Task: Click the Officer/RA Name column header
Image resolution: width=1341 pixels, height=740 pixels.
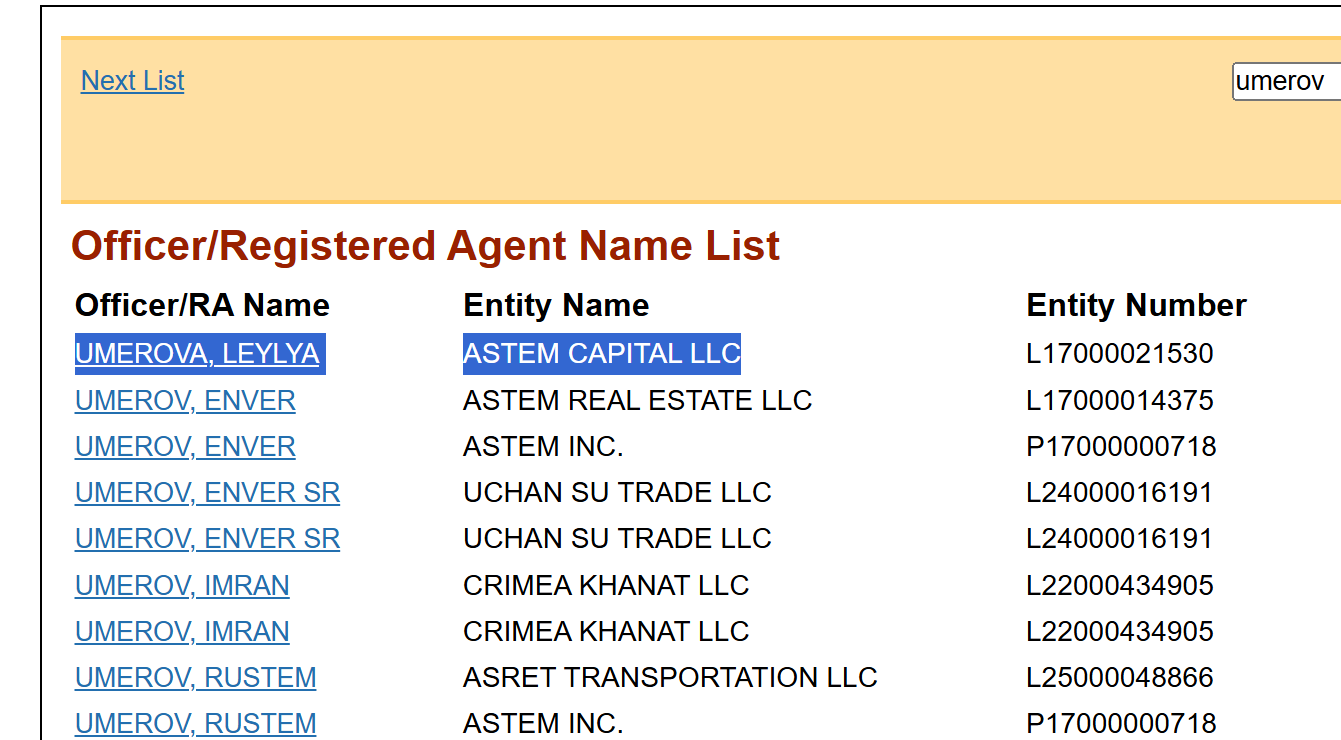Action: coord(202,305)
